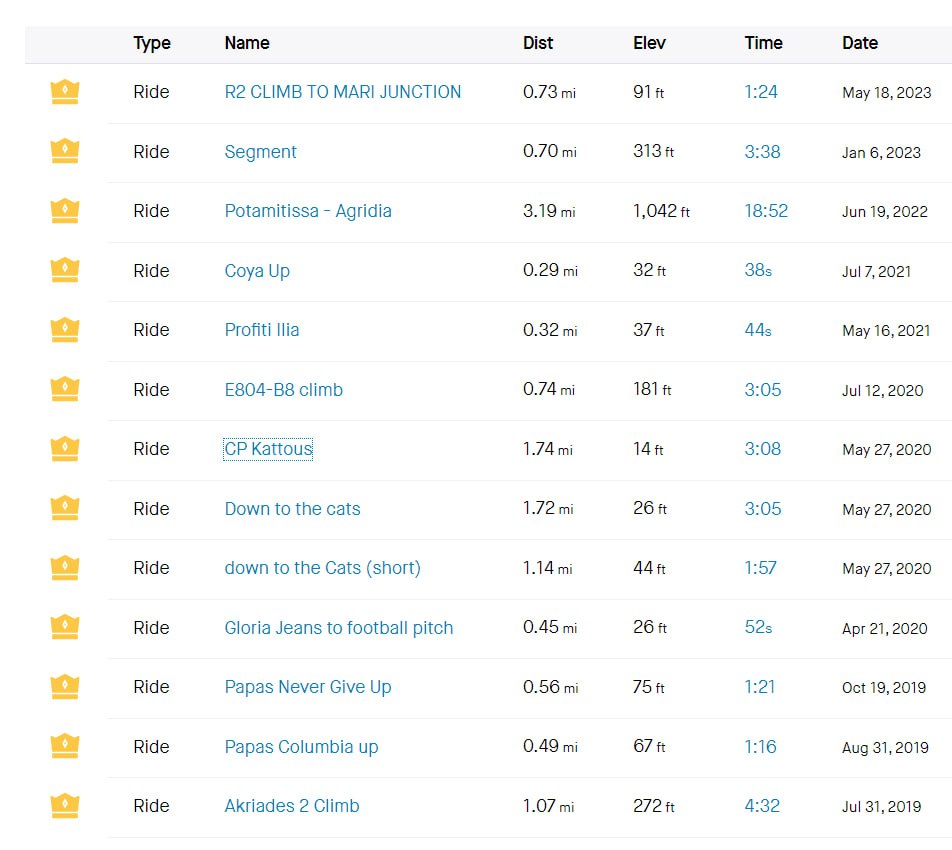Click the crown icon beside Papas Columbia up

[x=65, y=747]
